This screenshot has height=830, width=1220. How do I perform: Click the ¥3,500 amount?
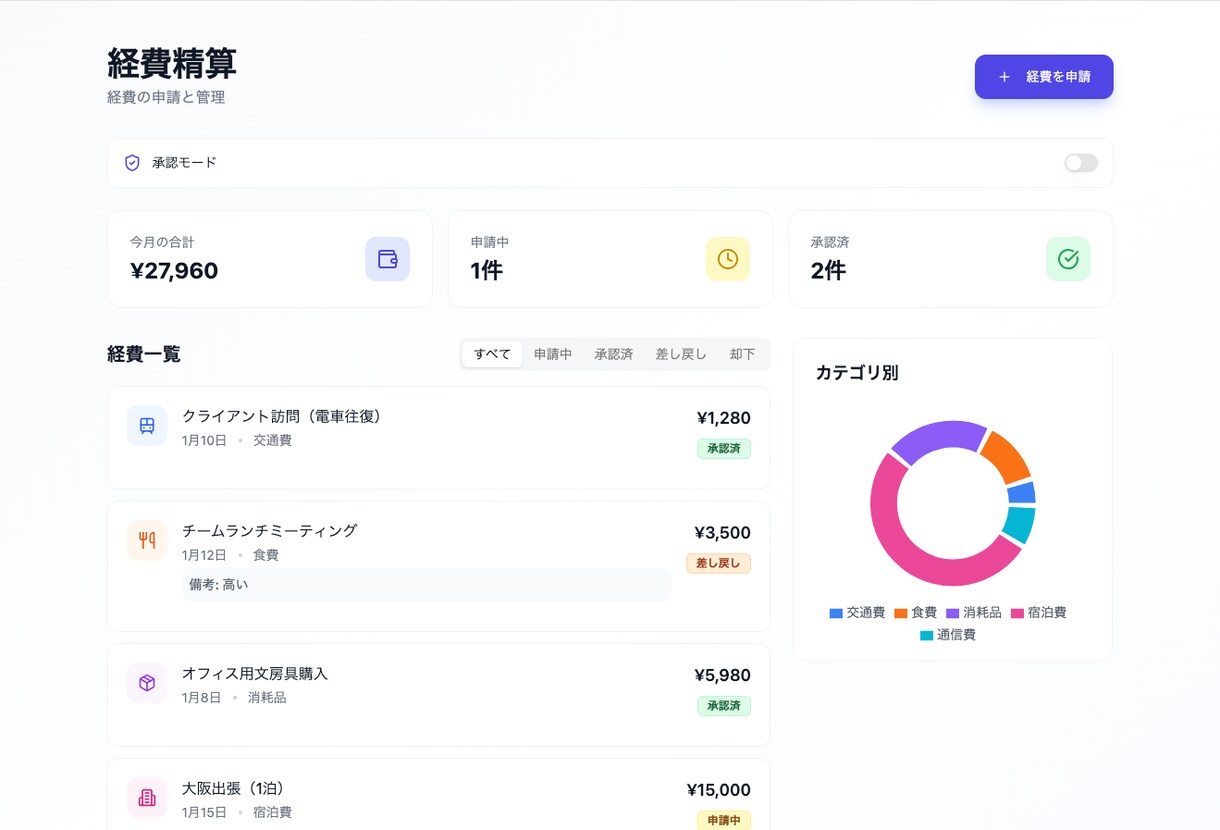click(723, 533)
